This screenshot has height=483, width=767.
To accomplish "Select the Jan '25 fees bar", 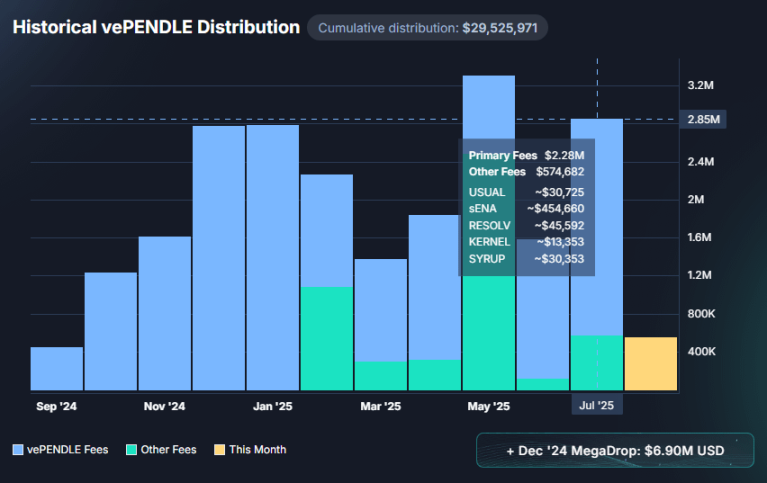I will [x=272, y=257].
